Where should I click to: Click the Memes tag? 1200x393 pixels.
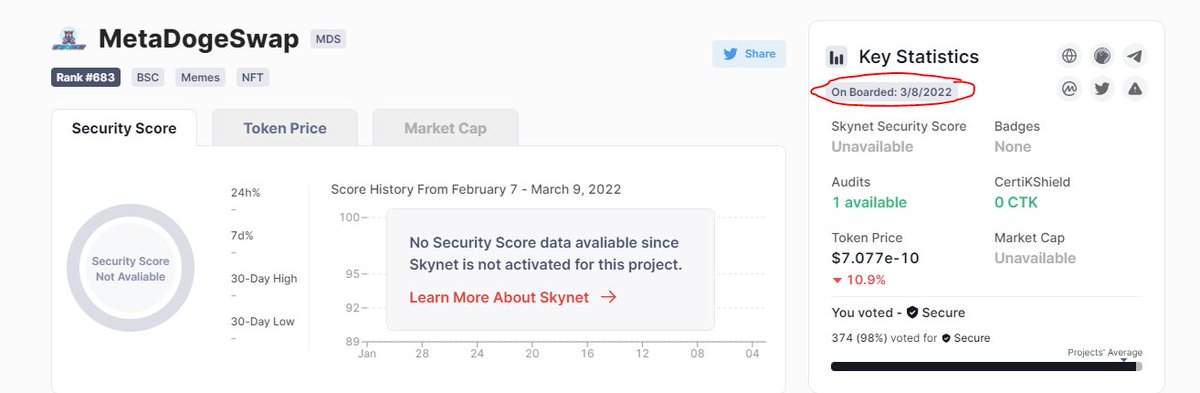201,77
